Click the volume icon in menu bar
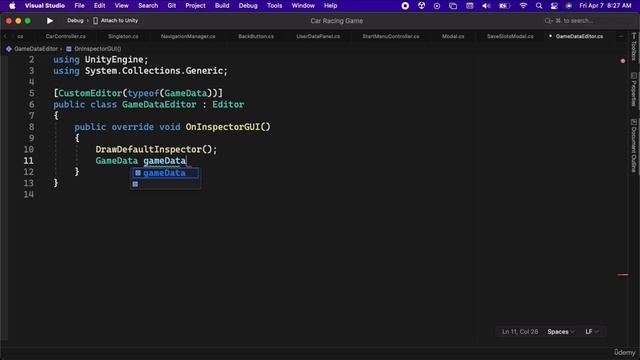Image resolution: width=640 pixels, height=360 pixels. tap(486, 6)
